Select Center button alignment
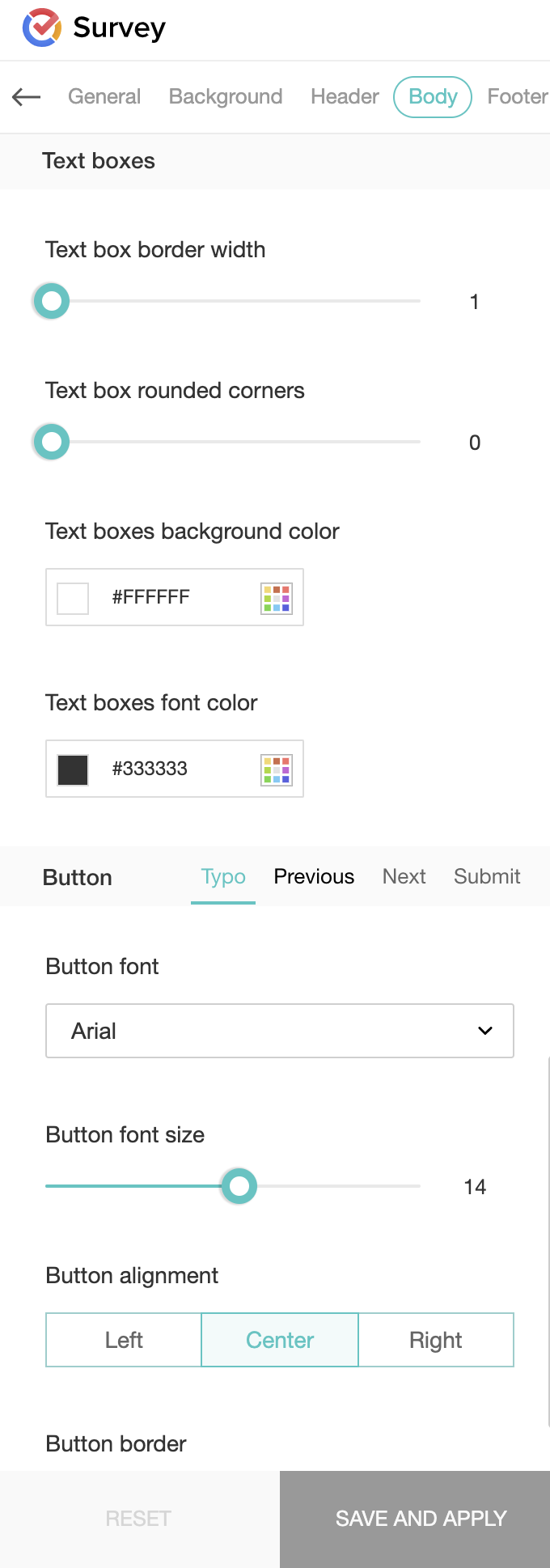The image size is (550, 1568). click(280, 1340)
